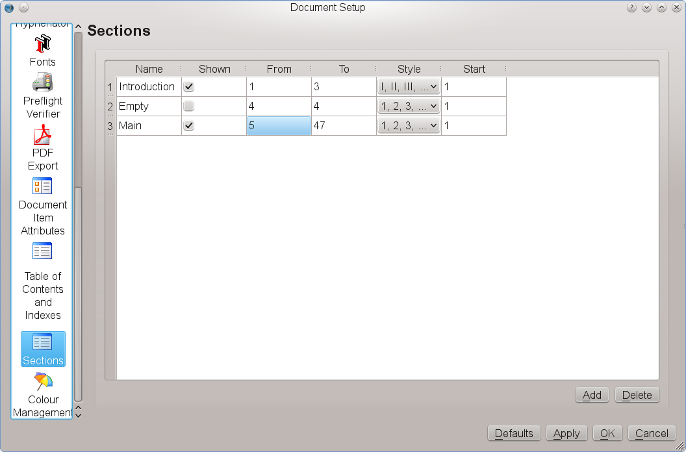The image size is (686, 452).
Task: Click the Start column header
Action: (x=474, y=69)
